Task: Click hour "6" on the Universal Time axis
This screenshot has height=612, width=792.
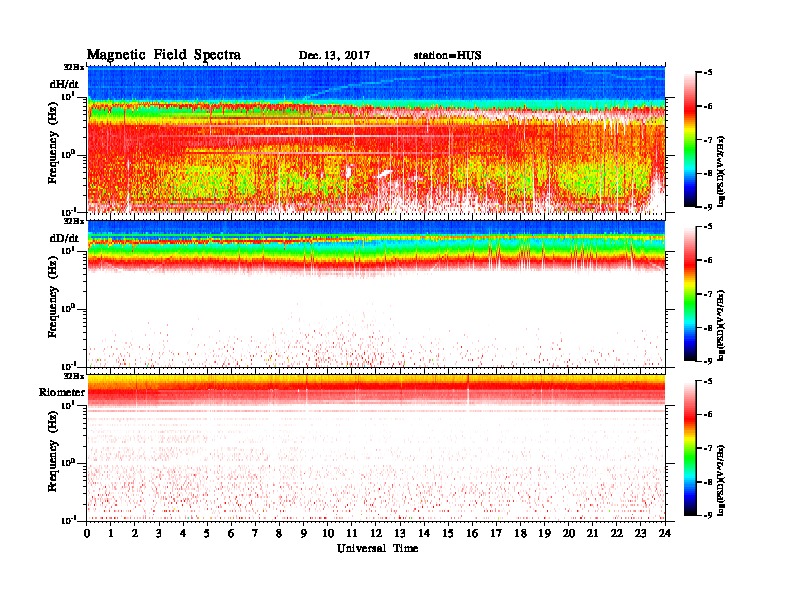Action: 231,533
